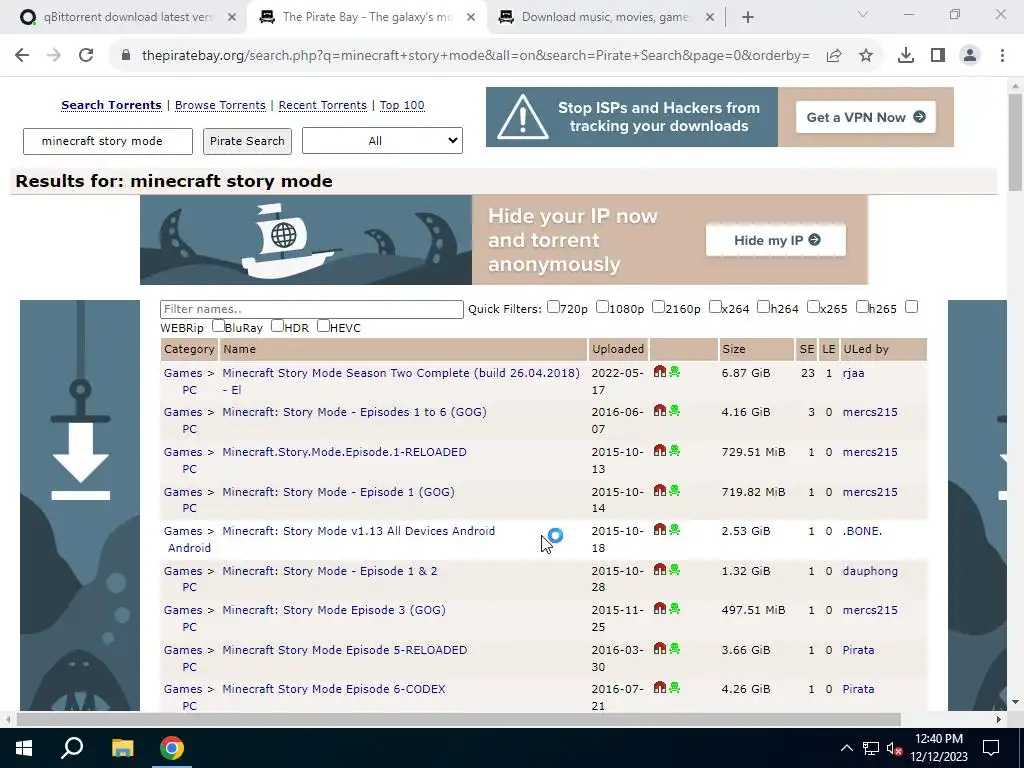Open Windows Start menu

coord(24,748)
